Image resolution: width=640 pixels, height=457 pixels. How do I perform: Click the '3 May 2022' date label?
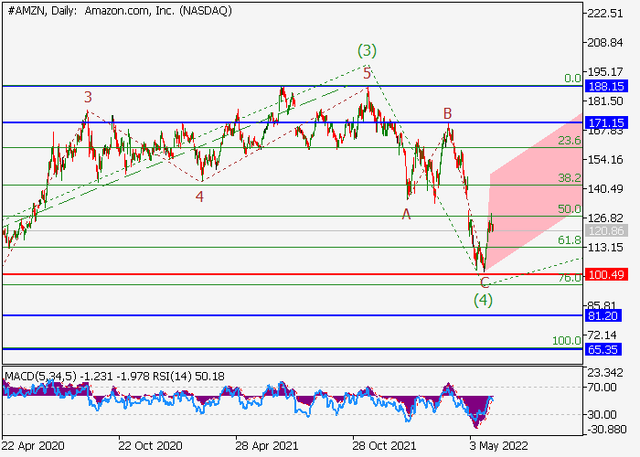pos(498,446)
